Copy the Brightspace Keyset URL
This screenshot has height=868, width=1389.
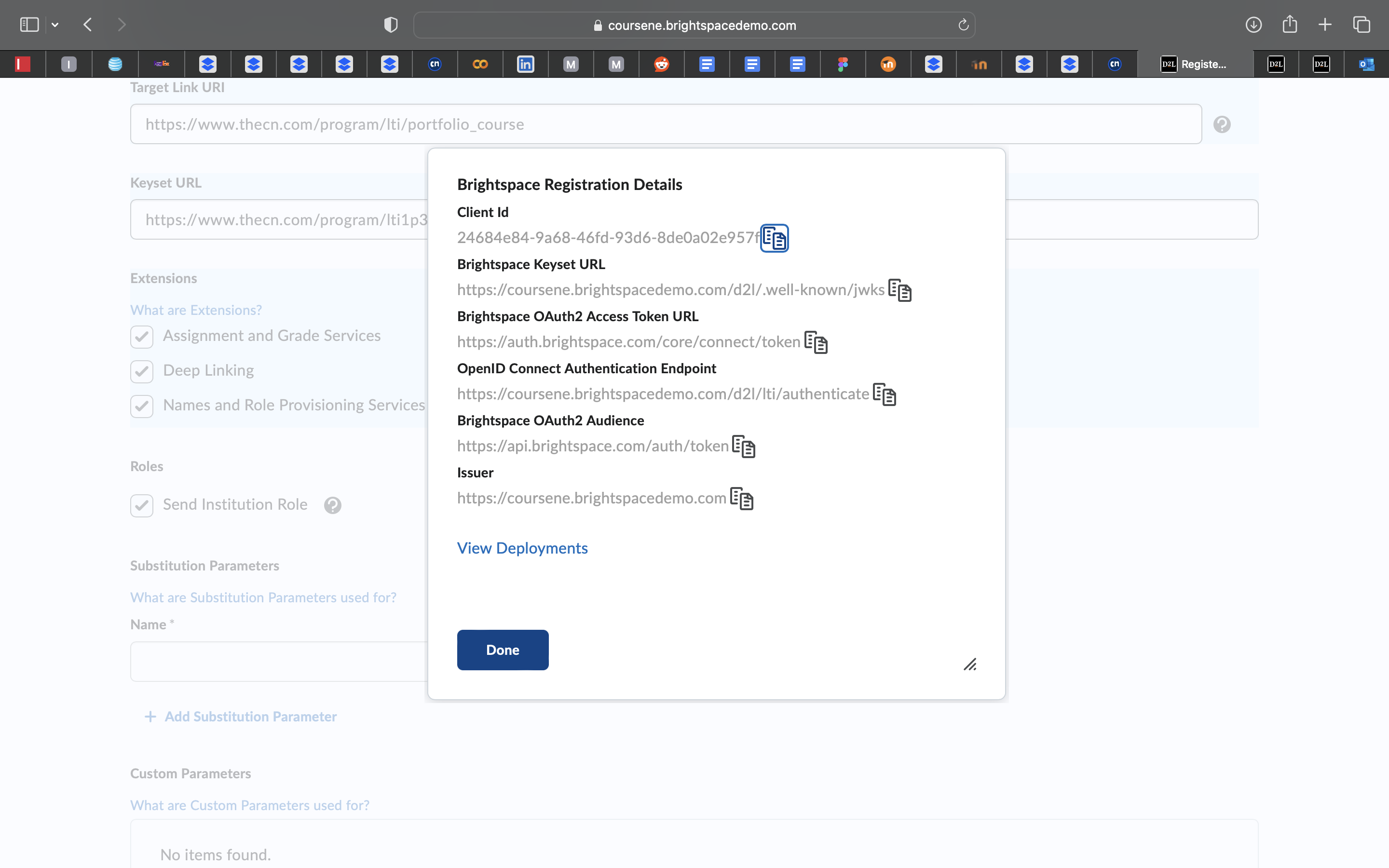tap(899, 290)
